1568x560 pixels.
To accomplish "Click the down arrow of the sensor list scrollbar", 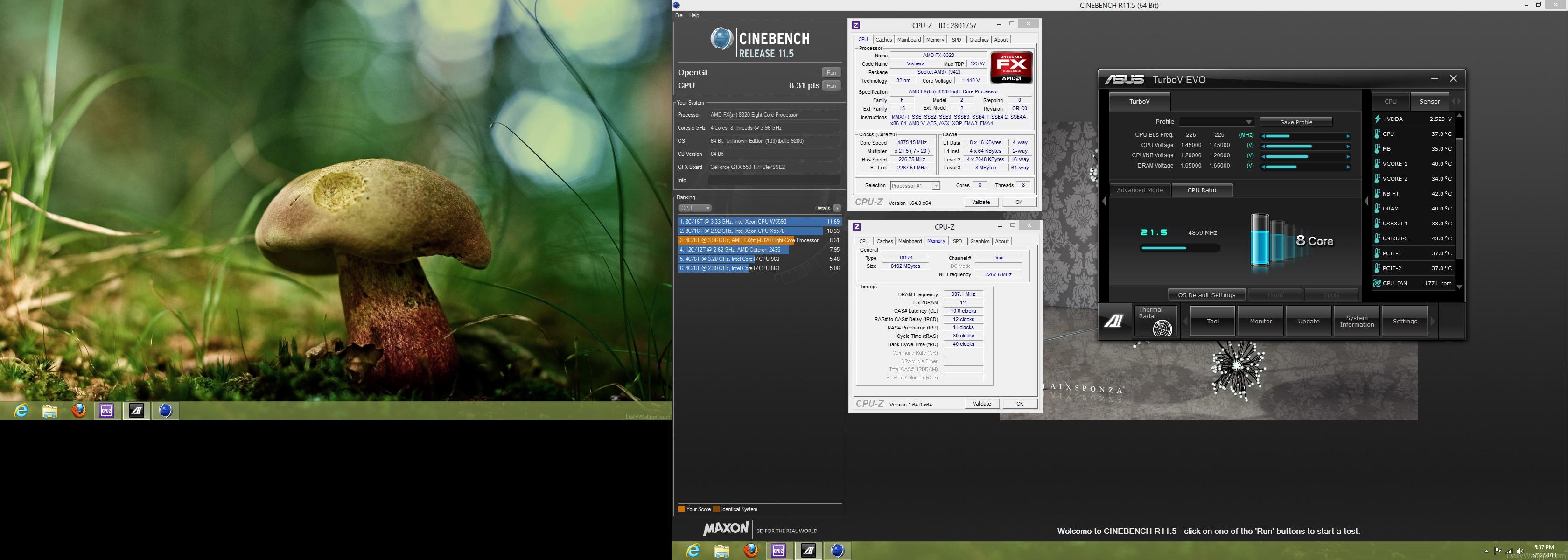I will pyautogui.click(x=1459, y=287).
